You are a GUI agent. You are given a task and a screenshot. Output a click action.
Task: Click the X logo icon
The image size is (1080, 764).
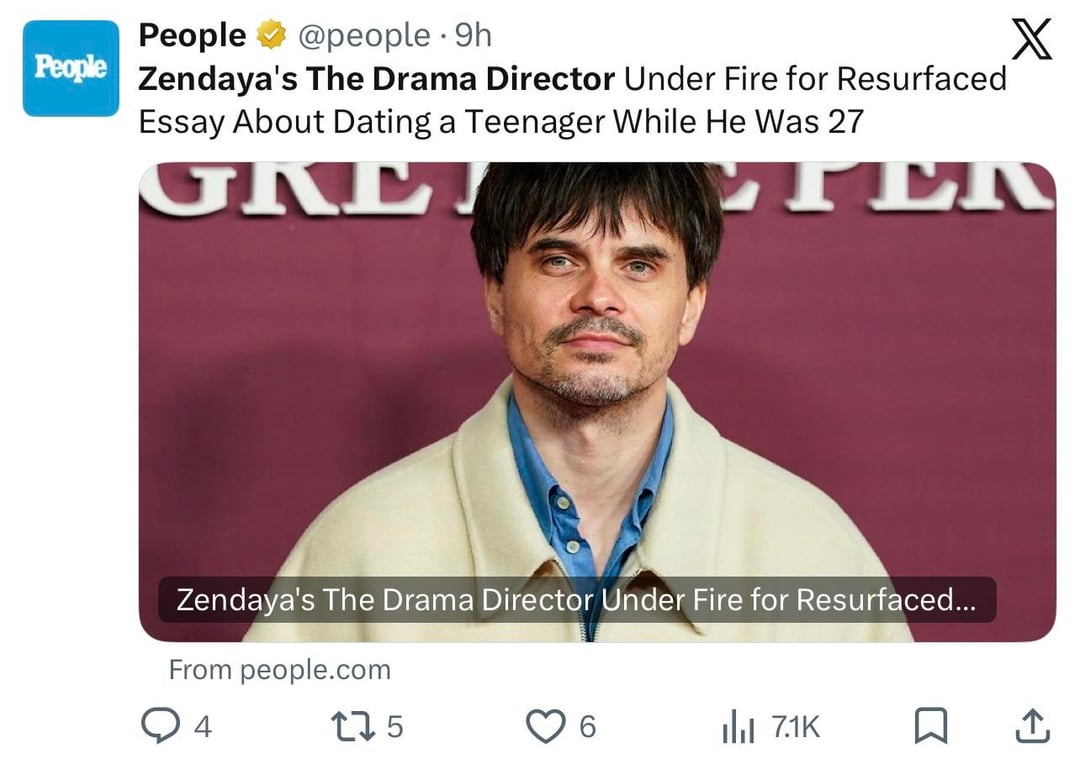1031,41
